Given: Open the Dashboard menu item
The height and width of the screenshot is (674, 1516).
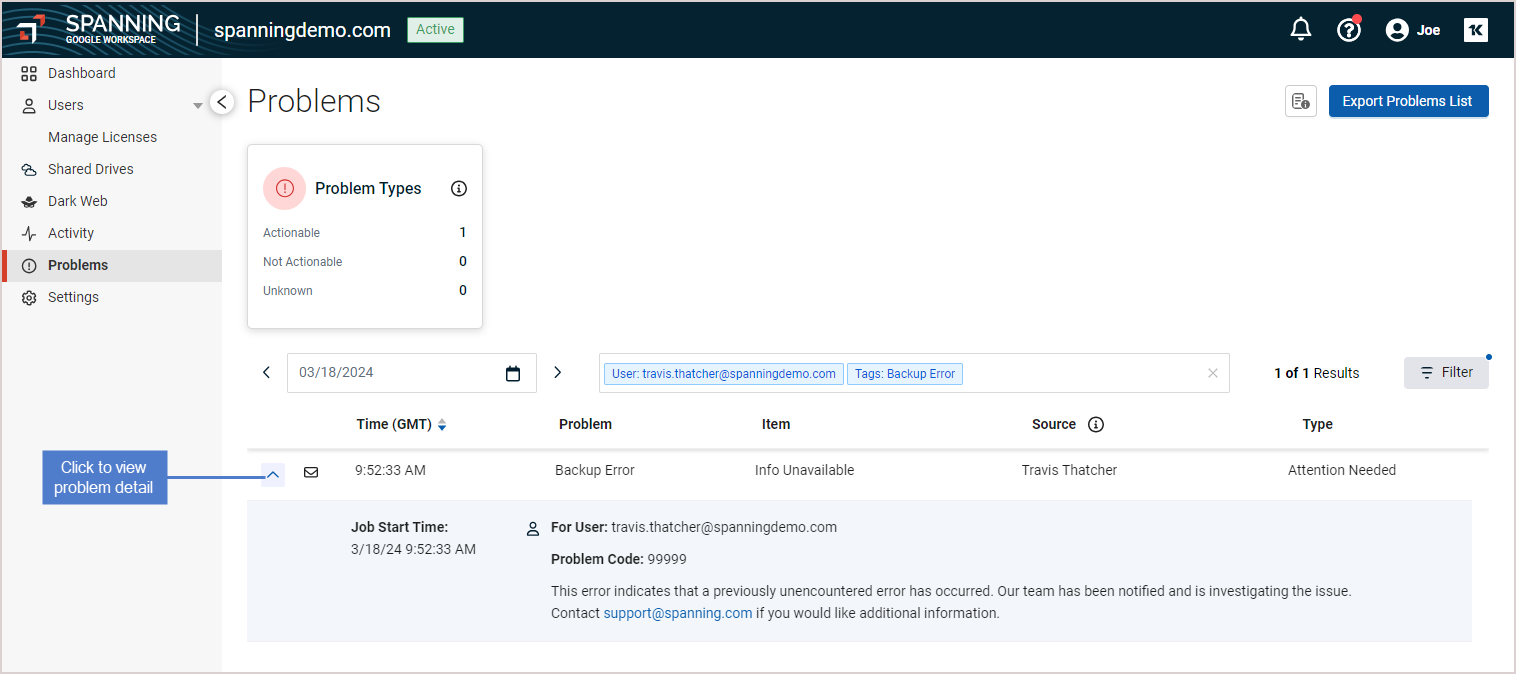Looking at the screenshot, I should 81,73.
